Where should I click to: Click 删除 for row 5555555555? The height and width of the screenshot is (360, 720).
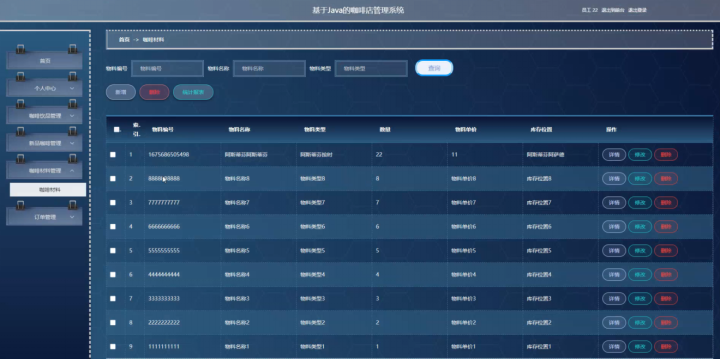[x=666, y=251]
